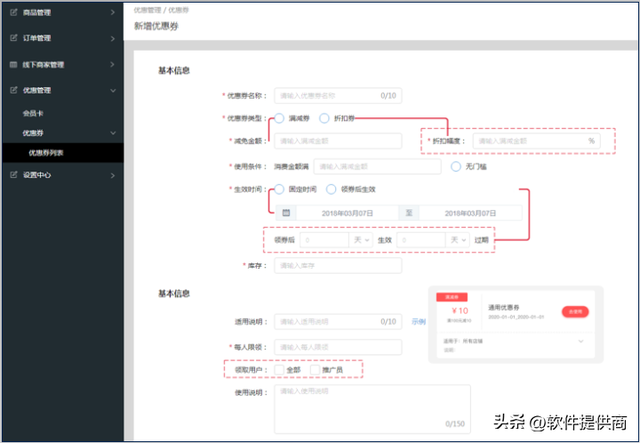
Task: Click the 新增优惠券 page title
Action: point(156,26)
